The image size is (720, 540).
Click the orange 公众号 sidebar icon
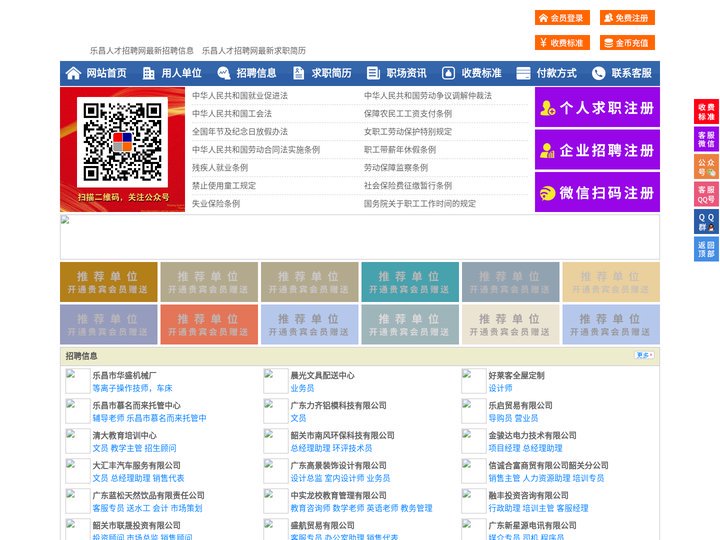tap(706, 167)
